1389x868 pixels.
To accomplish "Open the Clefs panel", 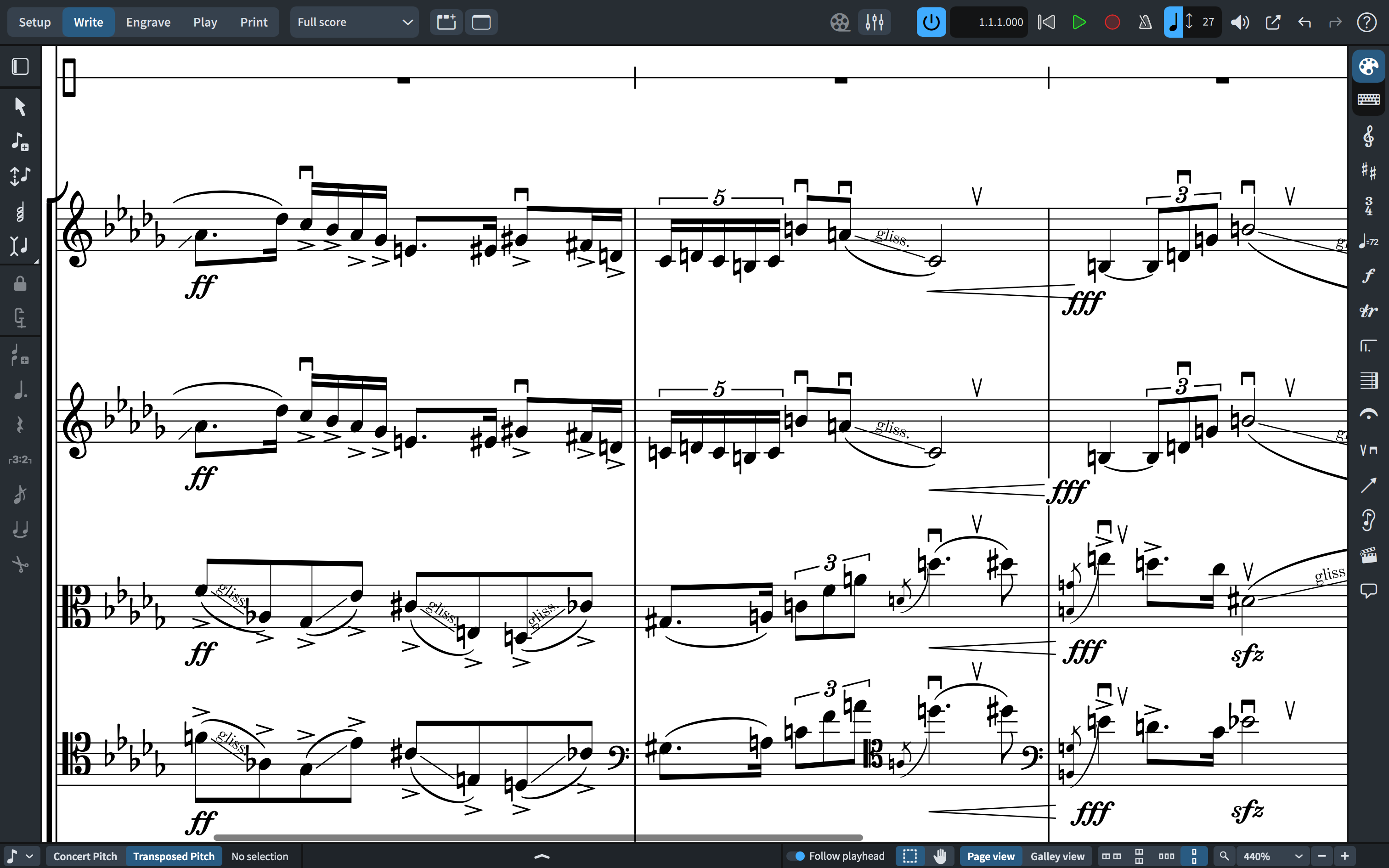I will [x=1368, y=137].
